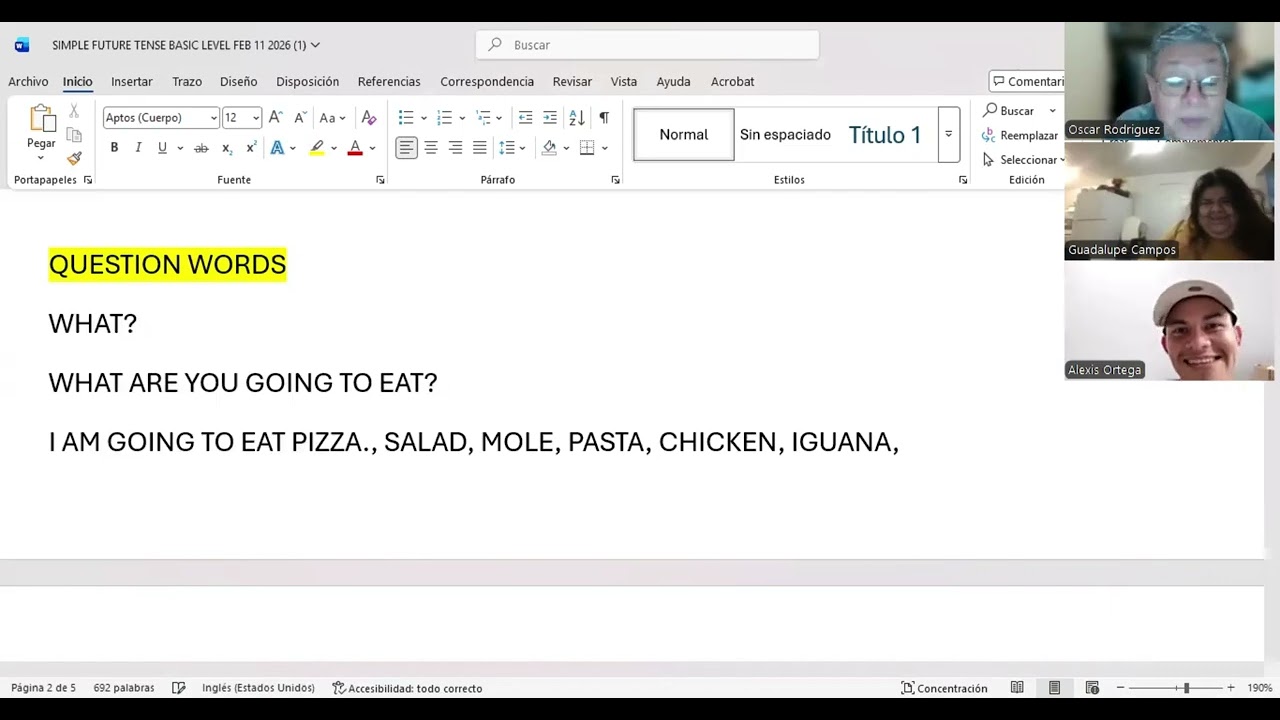Click the spelling check icon in status bar

179,688
